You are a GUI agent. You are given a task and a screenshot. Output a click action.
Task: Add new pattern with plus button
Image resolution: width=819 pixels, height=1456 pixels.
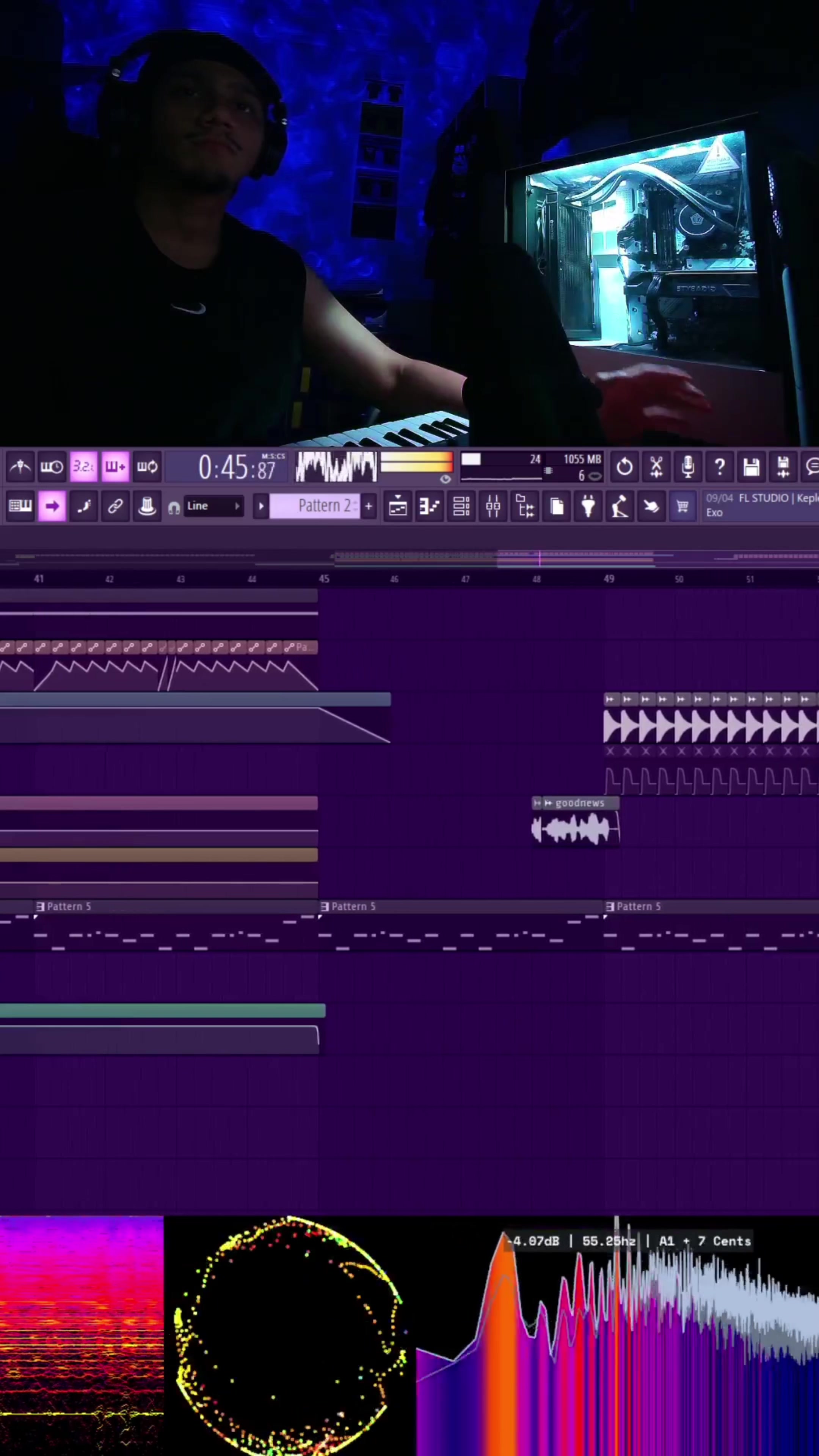pos(369,506)
